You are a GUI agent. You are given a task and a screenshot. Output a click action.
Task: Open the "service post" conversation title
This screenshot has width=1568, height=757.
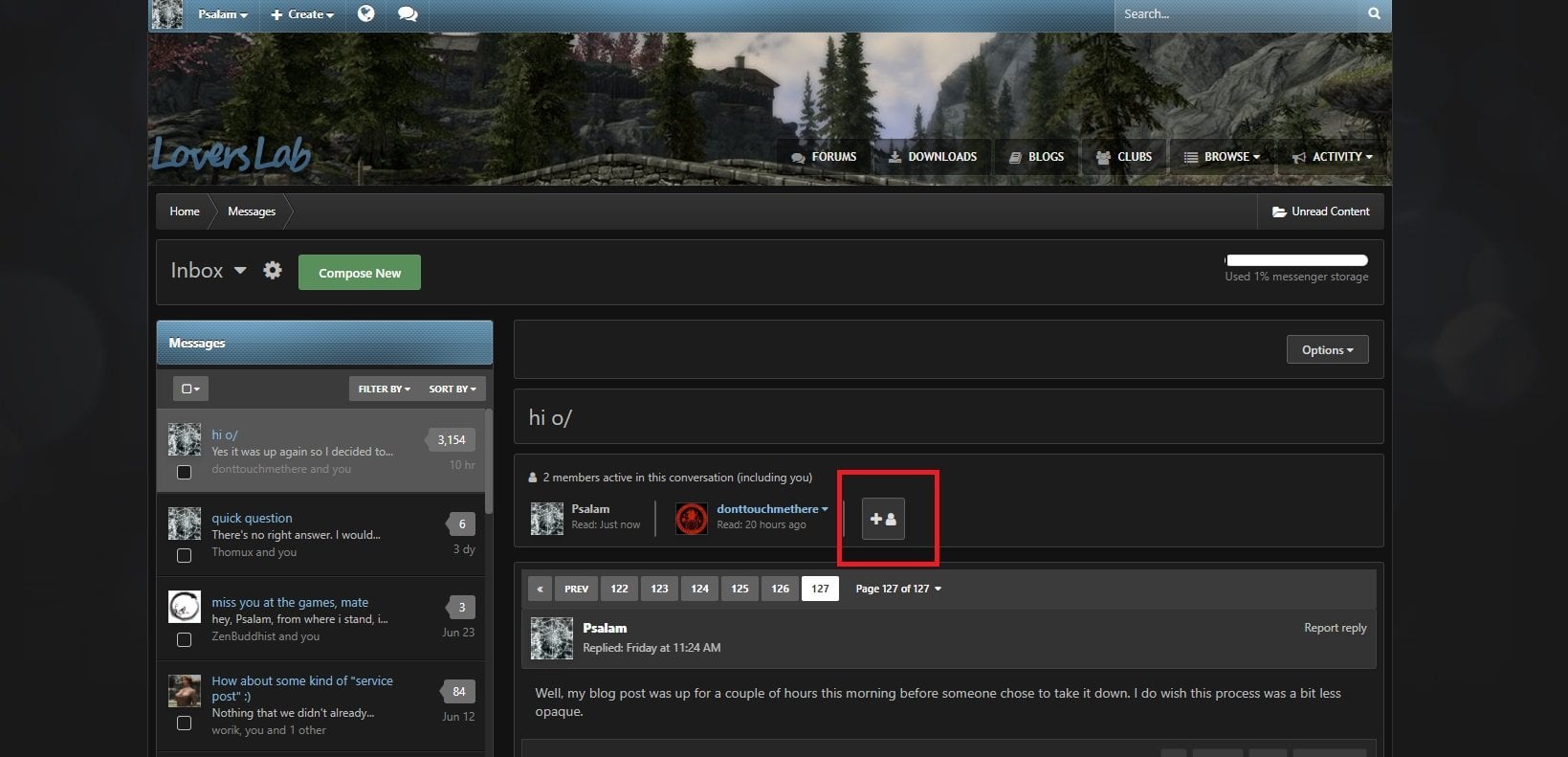point(302,688)
